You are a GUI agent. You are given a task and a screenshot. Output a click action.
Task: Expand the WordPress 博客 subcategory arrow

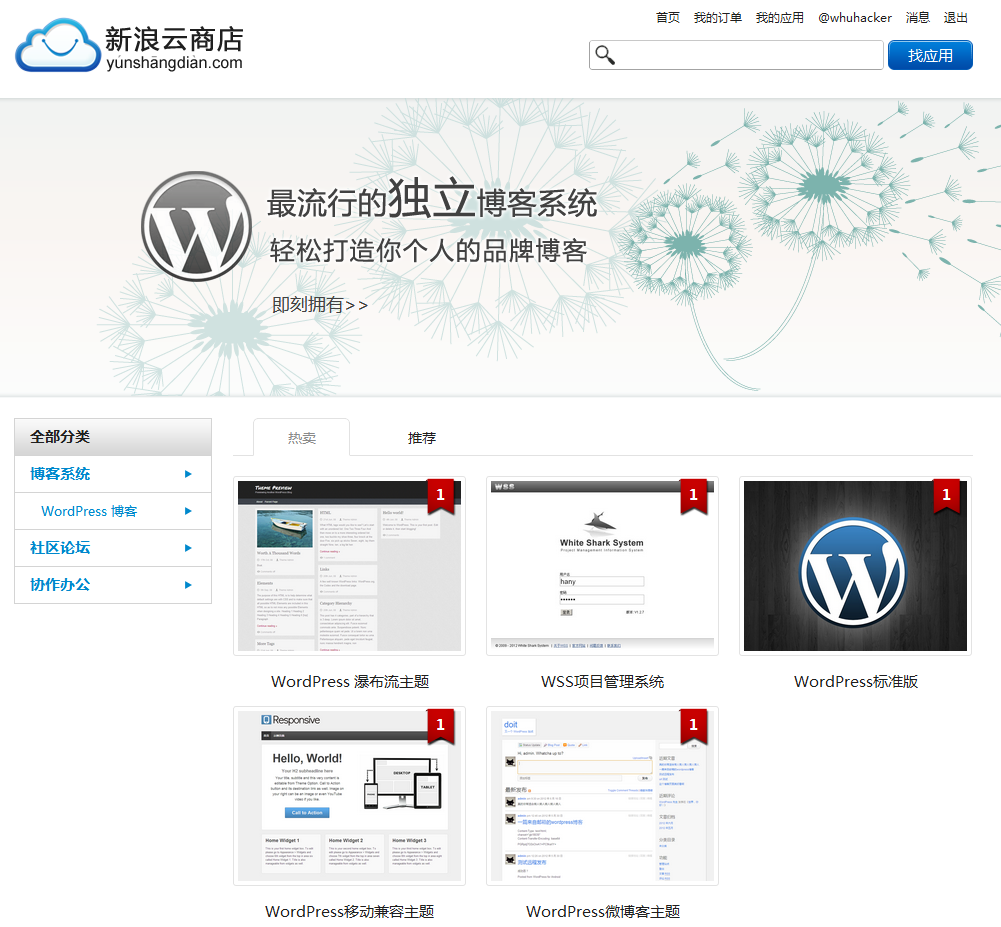(x=188, y=511)
